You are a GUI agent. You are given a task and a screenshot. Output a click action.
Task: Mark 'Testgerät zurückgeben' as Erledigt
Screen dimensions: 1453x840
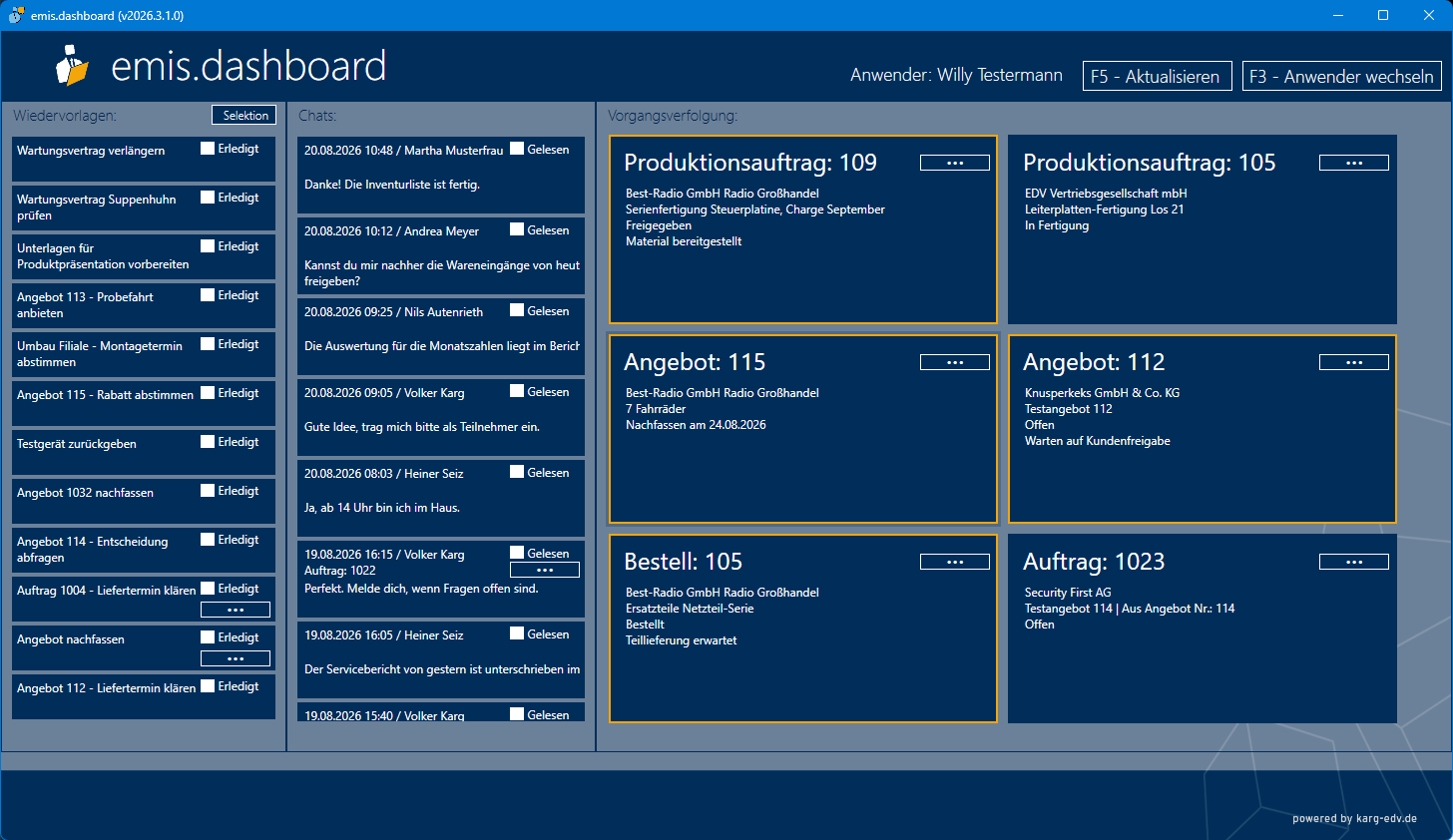click(208, 442)
